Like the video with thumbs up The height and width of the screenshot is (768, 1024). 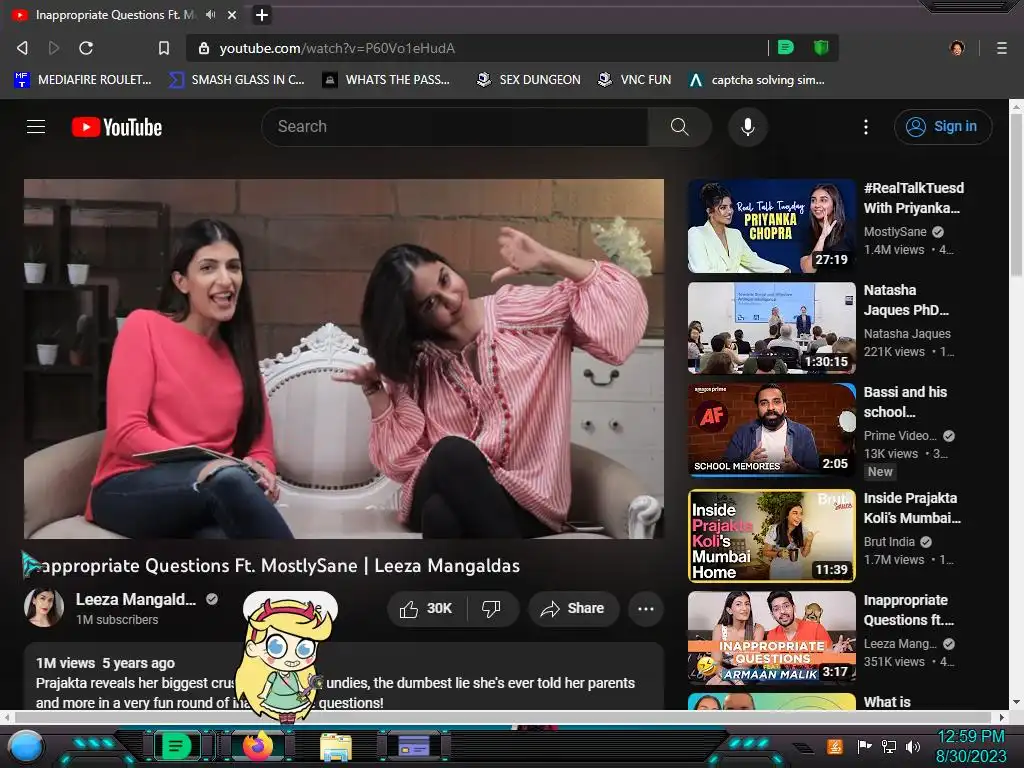coord(426,609)
